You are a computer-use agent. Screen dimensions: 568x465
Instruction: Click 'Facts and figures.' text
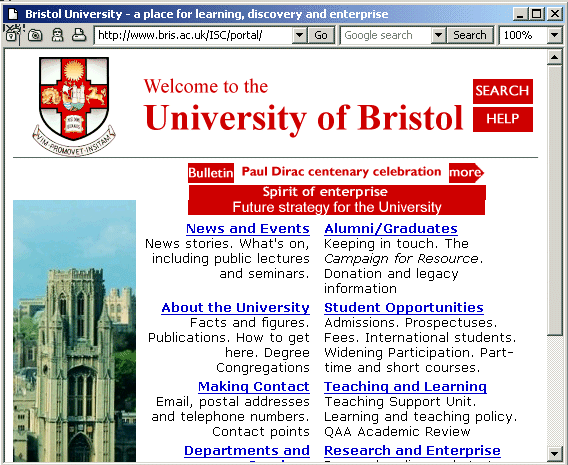pos(250,323)
